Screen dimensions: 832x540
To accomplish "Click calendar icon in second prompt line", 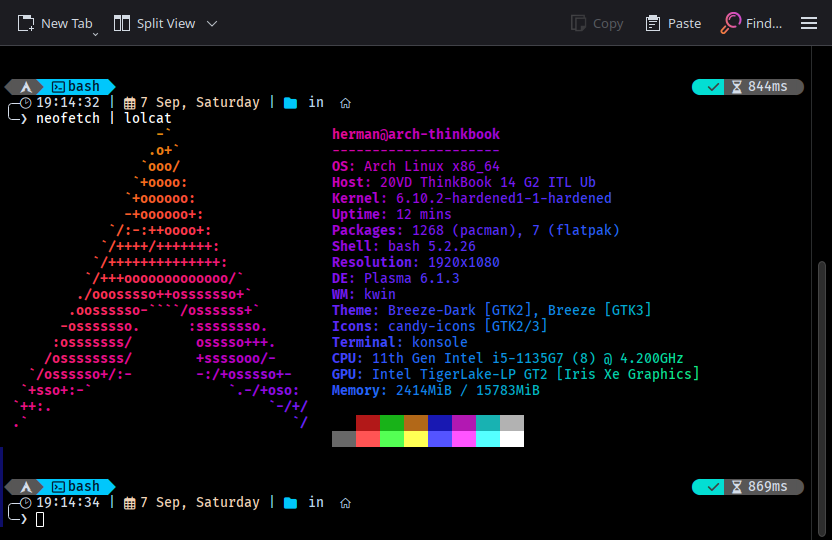I will coord(129,503).
